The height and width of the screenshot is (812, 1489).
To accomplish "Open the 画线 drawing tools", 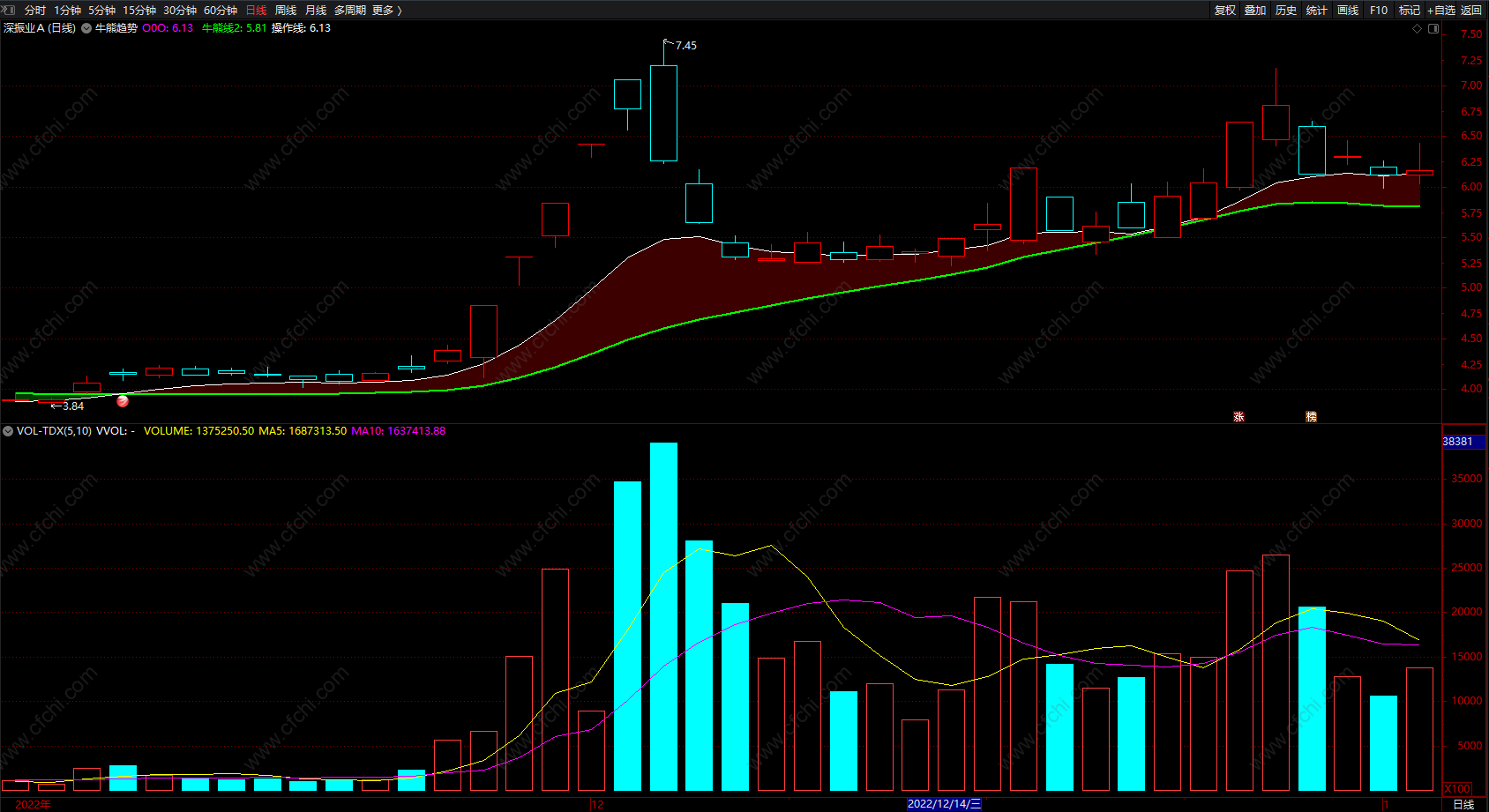I will point(1348,10).
